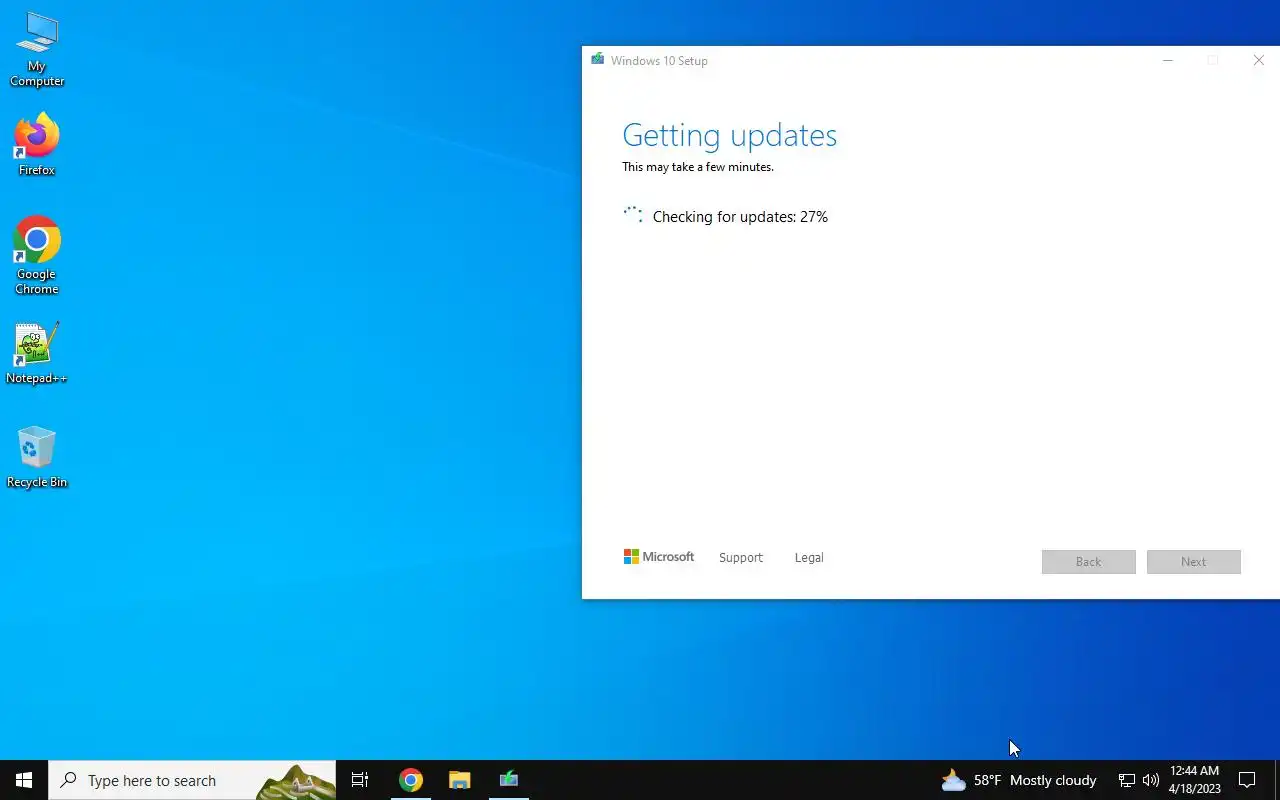Close the Windows 10 Setup window
Image resolution: width=1280 pixels, height=800 pixels.
[1258, 60]
